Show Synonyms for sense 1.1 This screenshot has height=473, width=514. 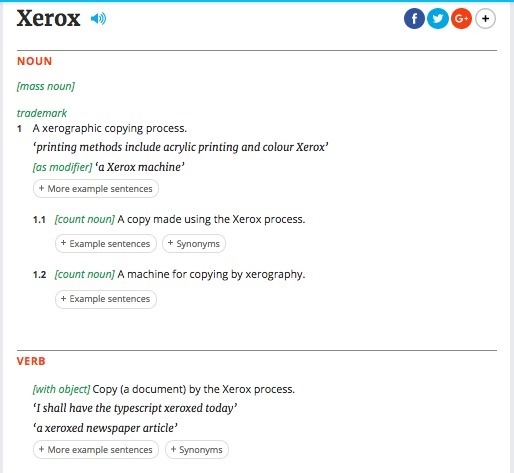194,244
